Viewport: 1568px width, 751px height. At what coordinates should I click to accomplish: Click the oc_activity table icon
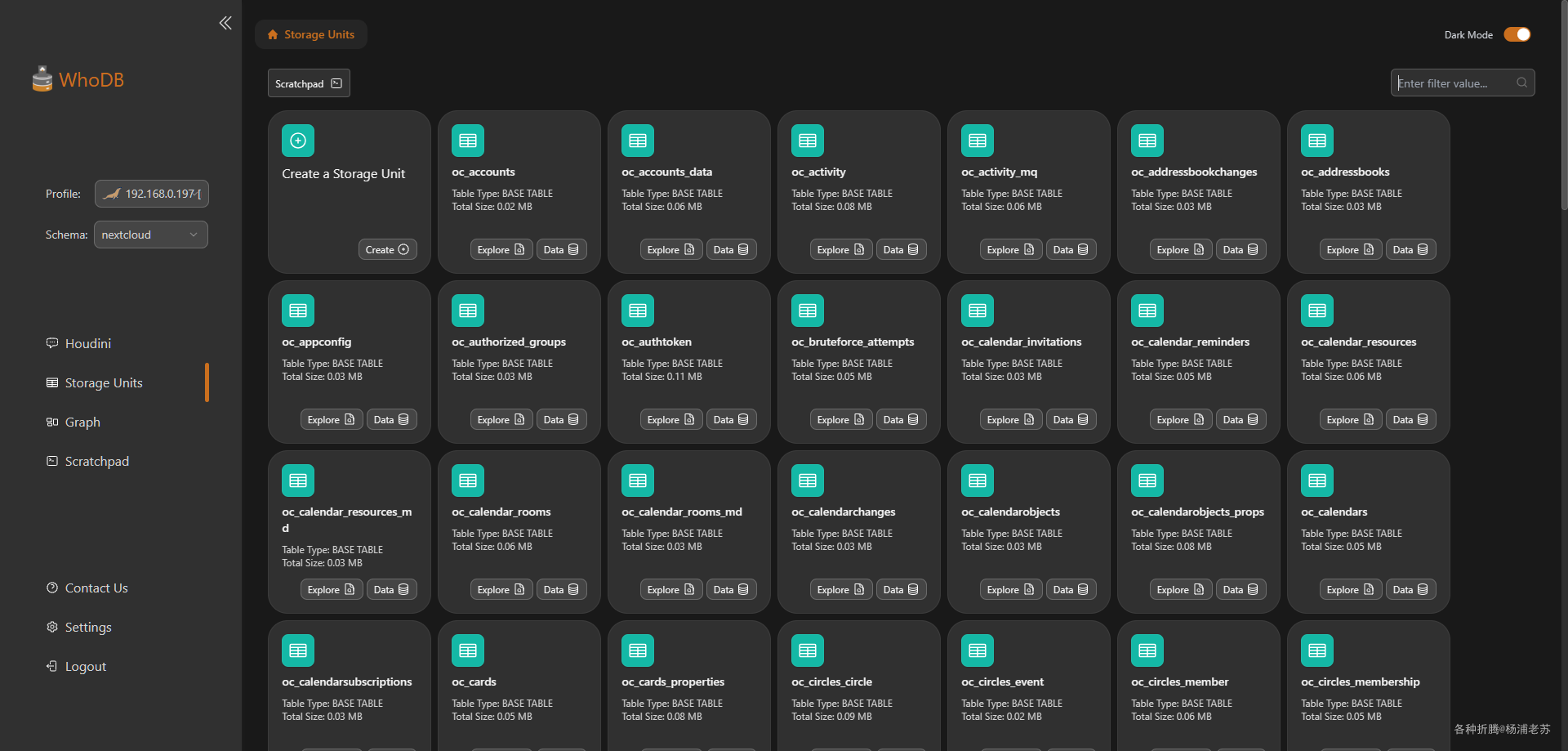(x=808, y=141)
